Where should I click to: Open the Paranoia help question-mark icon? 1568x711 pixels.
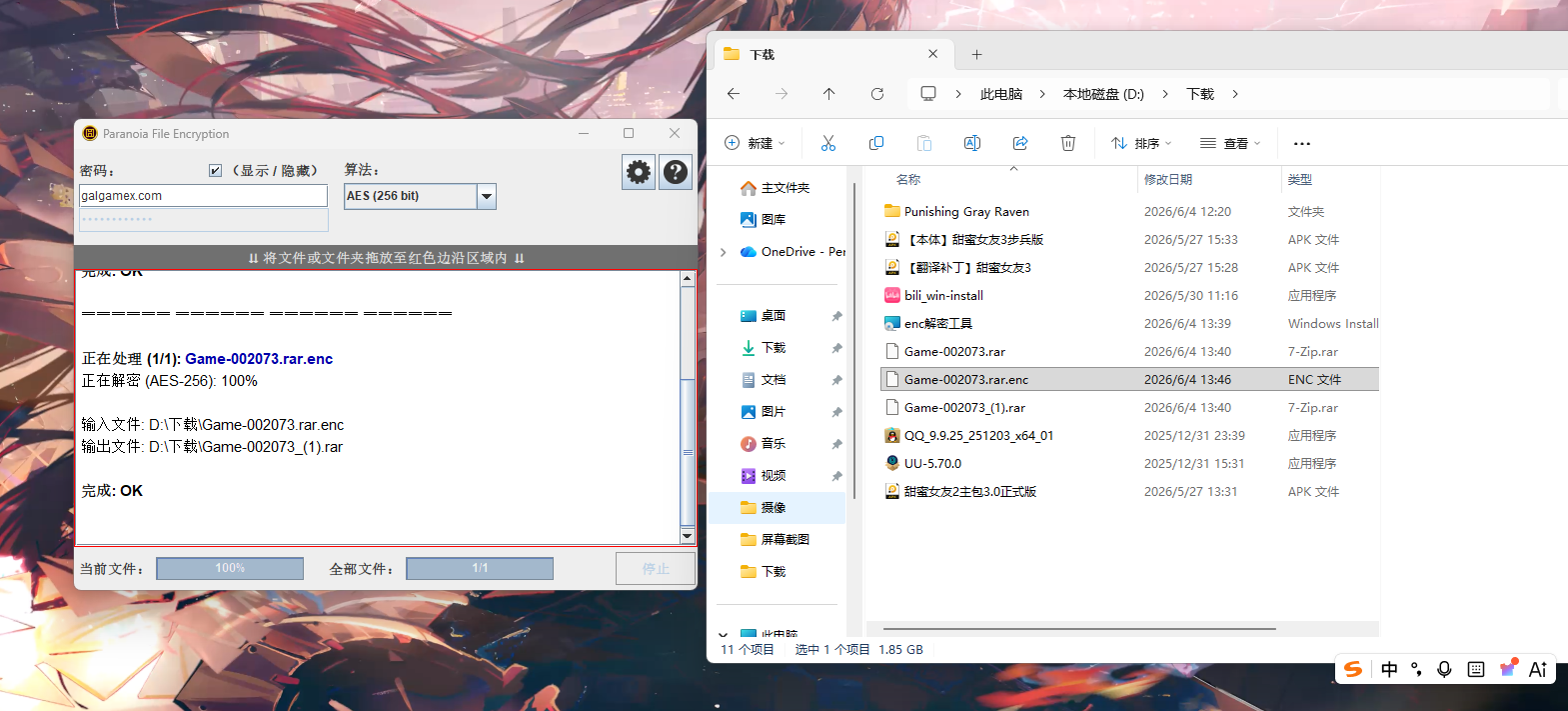pos(676,172)
